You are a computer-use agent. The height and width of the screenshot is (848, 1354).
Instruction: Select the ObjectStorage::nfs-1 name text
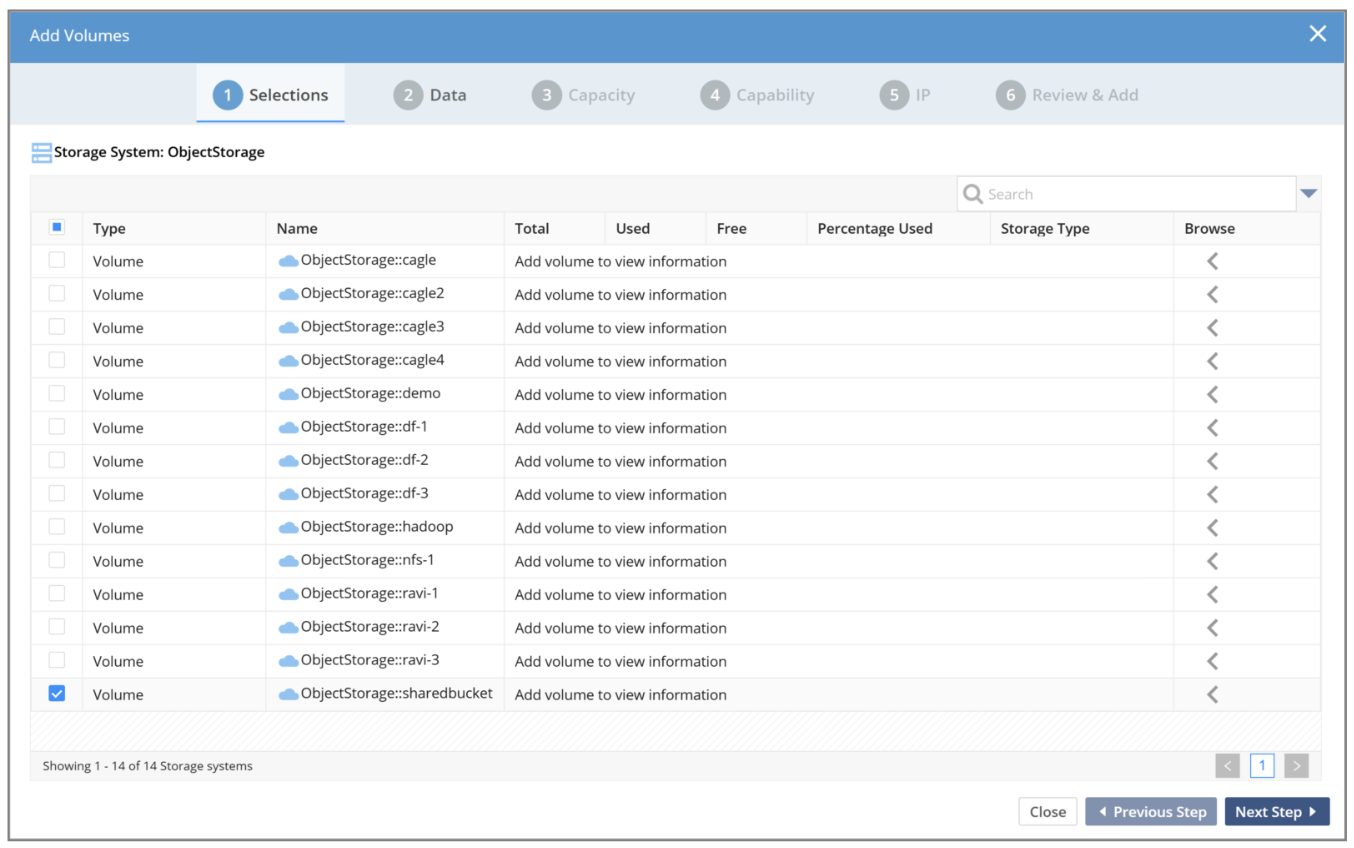[368, 560]
